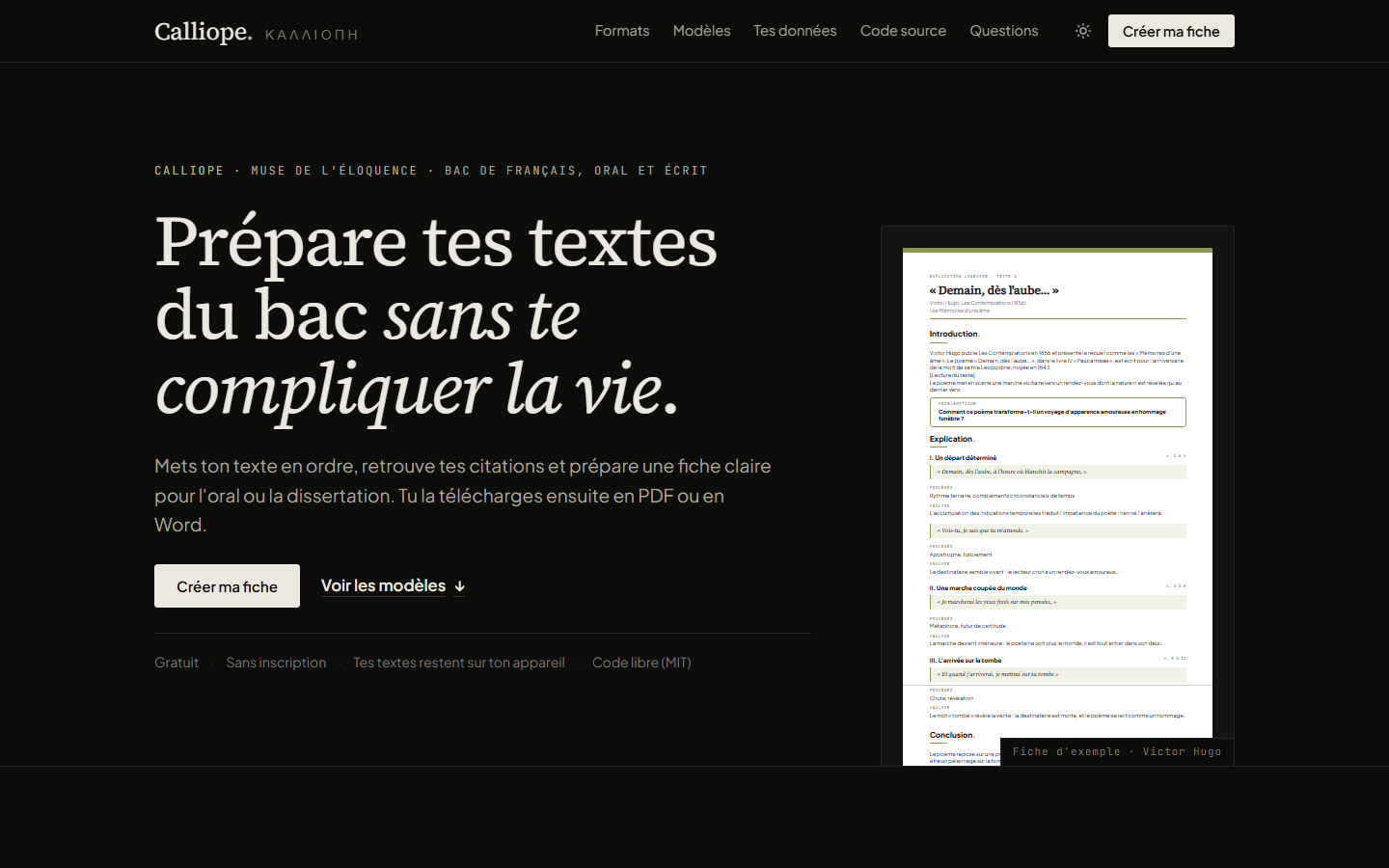The width and height of the screenshot is (1389, 868).
Task: Click the 'Prépare tes textes' headline
Action: point(436,241)
